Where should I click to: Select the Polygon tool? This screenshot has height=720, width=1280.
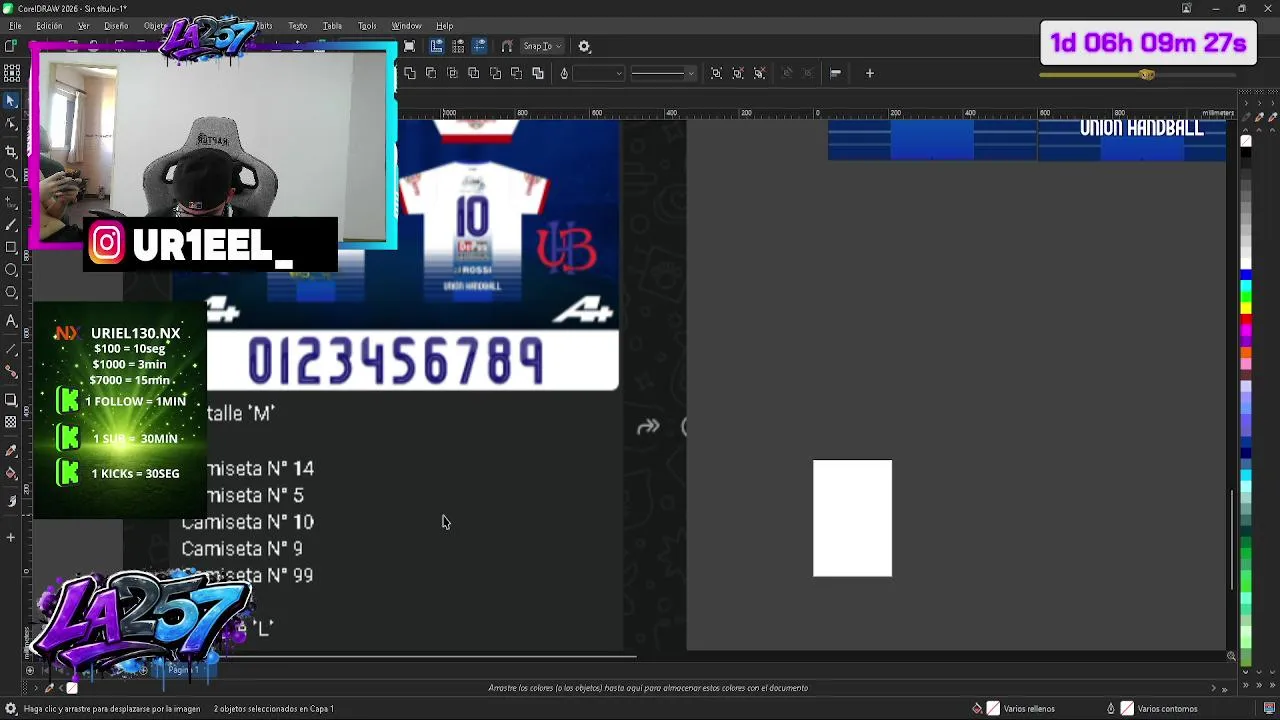tap(11, 293)
